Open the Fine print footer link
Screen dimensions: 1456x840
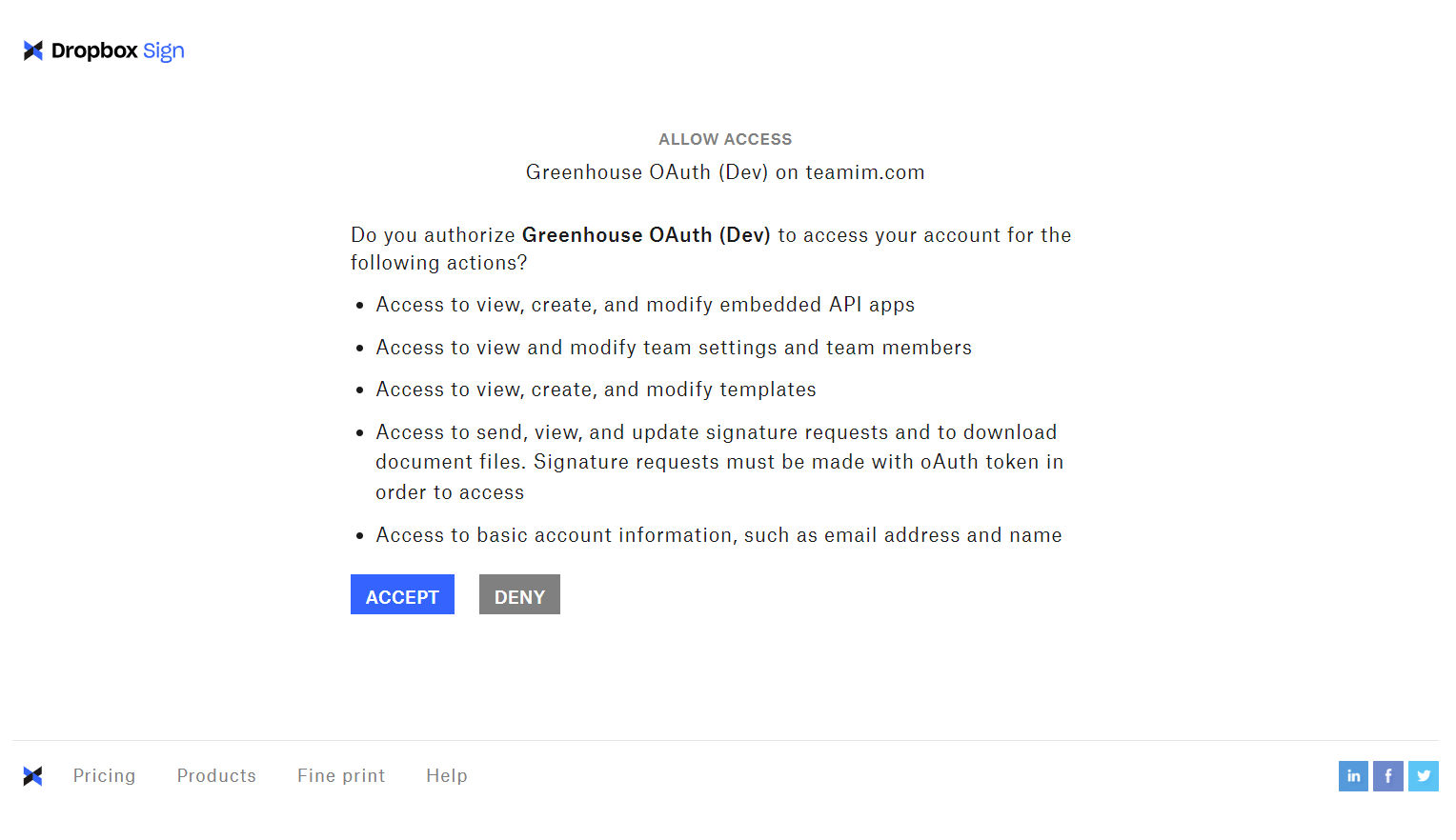[341, 776]
